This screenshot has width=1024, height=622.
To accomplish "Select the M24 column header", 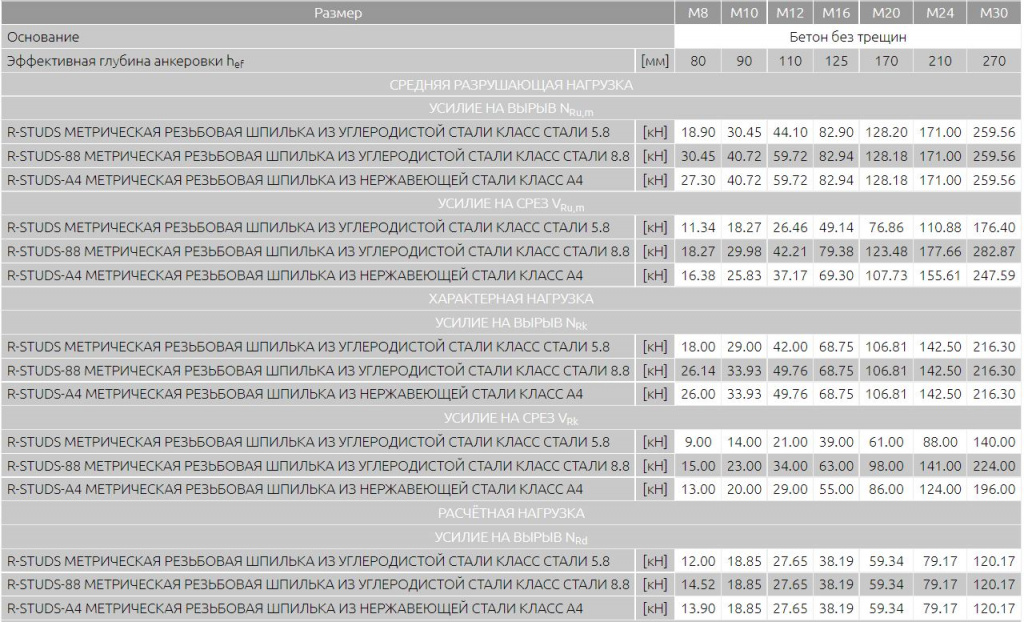I will pyautogui.click(x=940, y=13).
